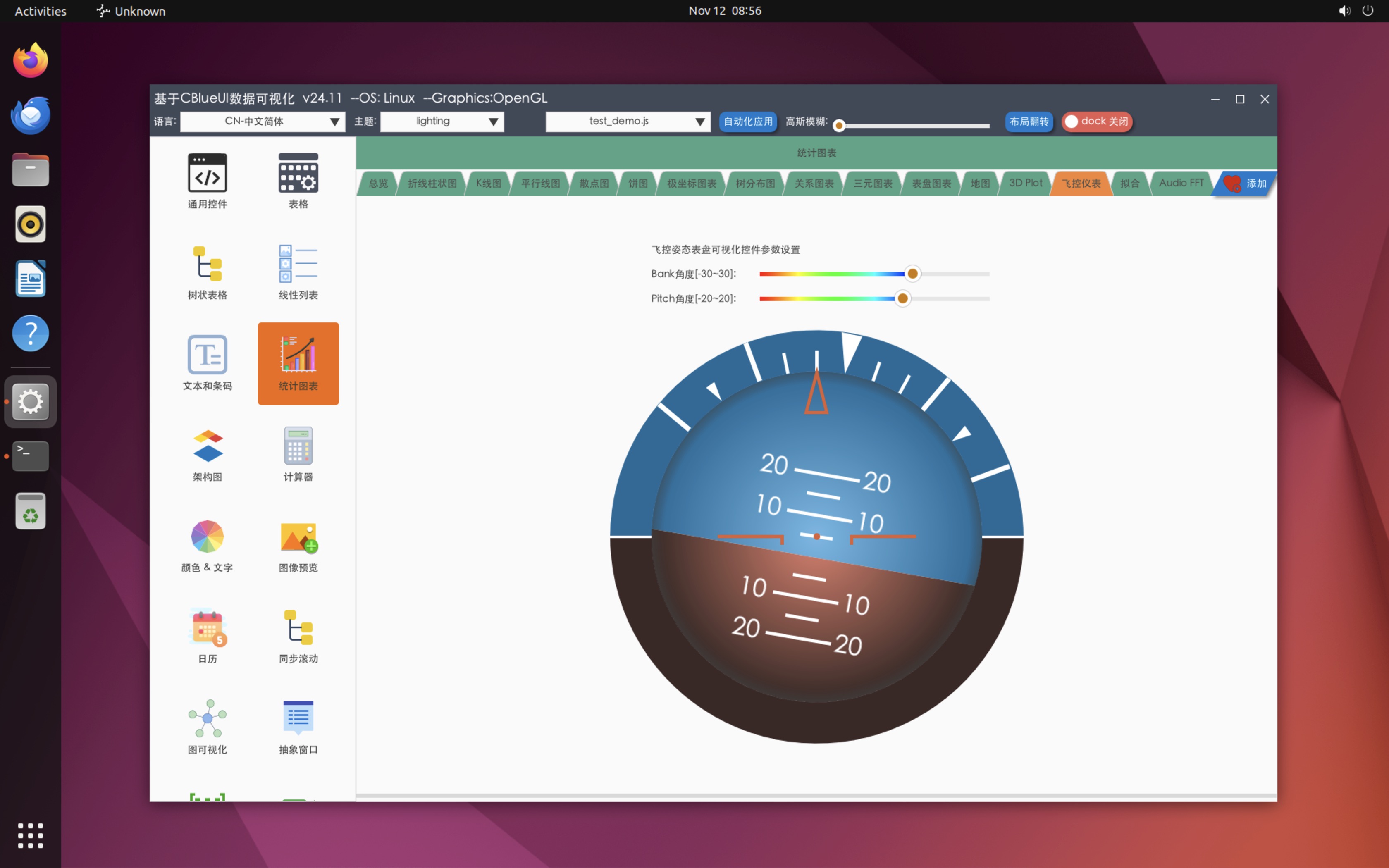
Task: Open the 文本和条码 text and barcode icon
Action: tap(207, 363)
